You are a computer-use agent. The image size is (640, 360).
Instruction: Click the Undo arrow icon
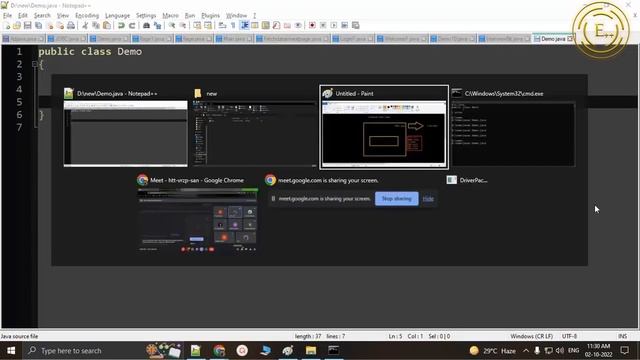click(121, 26)
